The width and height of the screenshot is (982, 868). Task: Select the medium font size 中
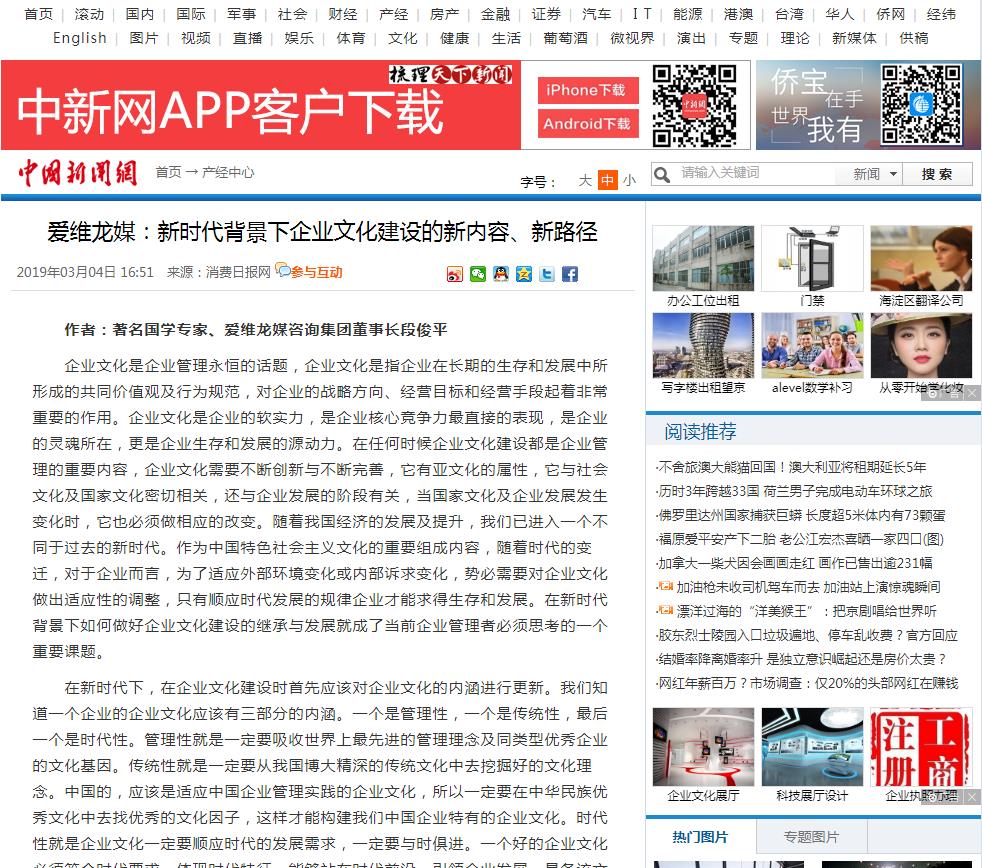(x=607, y=181)
